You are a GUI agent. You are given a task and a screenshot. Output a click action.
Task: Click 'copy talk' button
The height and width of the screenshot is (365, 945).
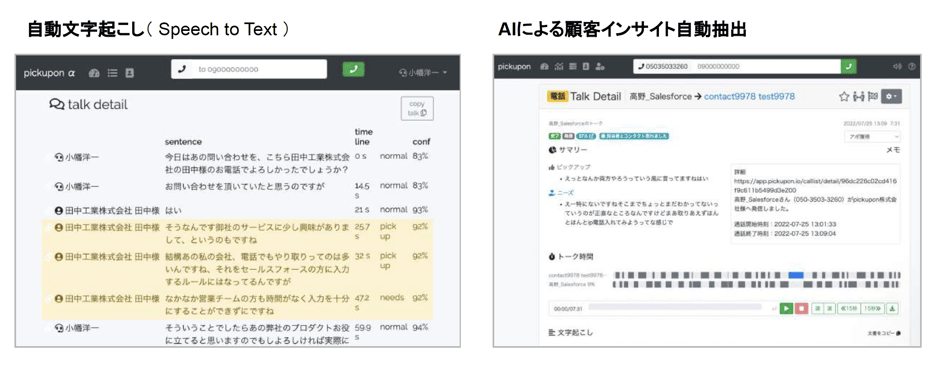[x=416, y=108]
